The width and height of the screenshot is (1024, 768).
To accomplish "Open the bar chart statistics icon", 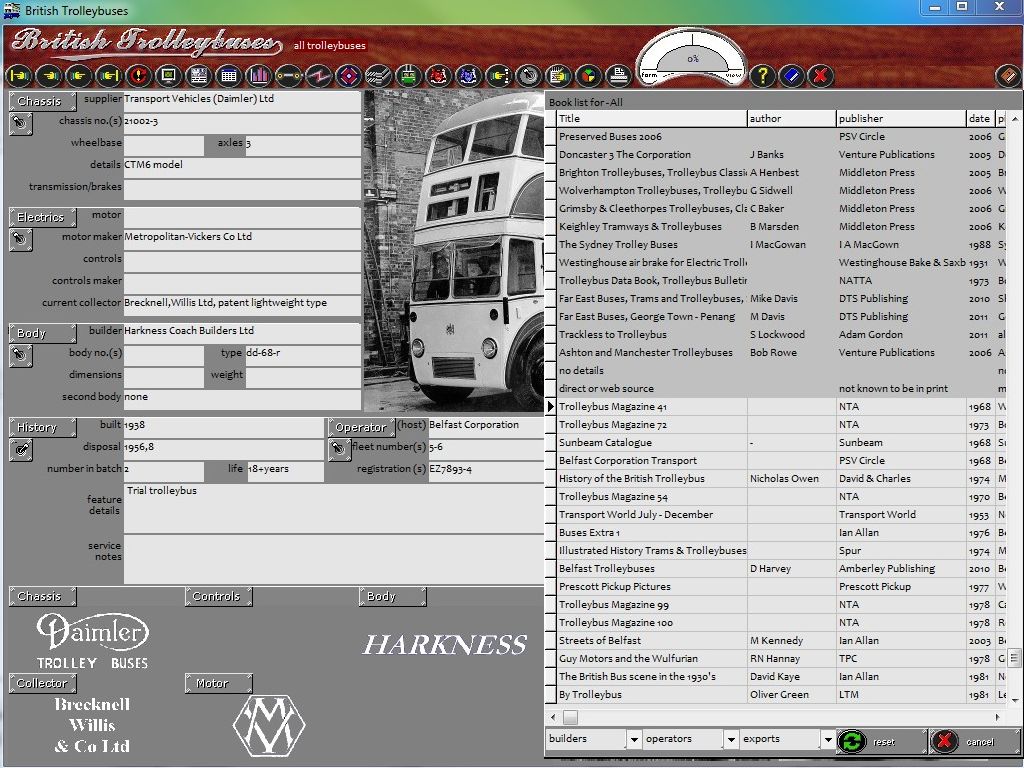I will click(259, 75).
